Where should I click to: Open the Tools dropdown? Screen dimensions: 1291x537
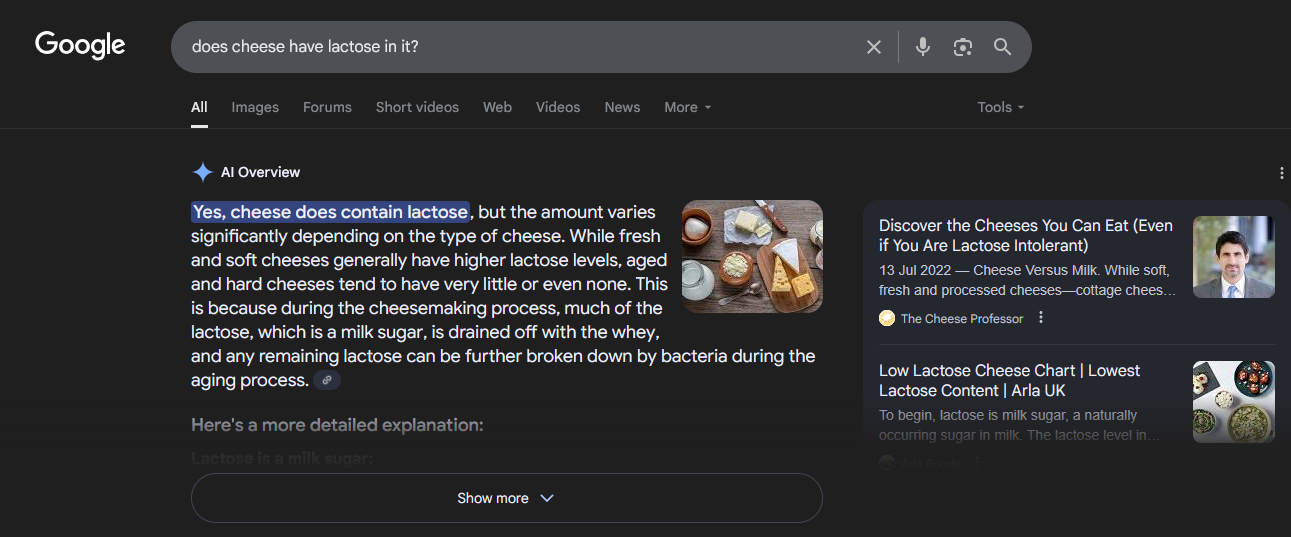1001,107
